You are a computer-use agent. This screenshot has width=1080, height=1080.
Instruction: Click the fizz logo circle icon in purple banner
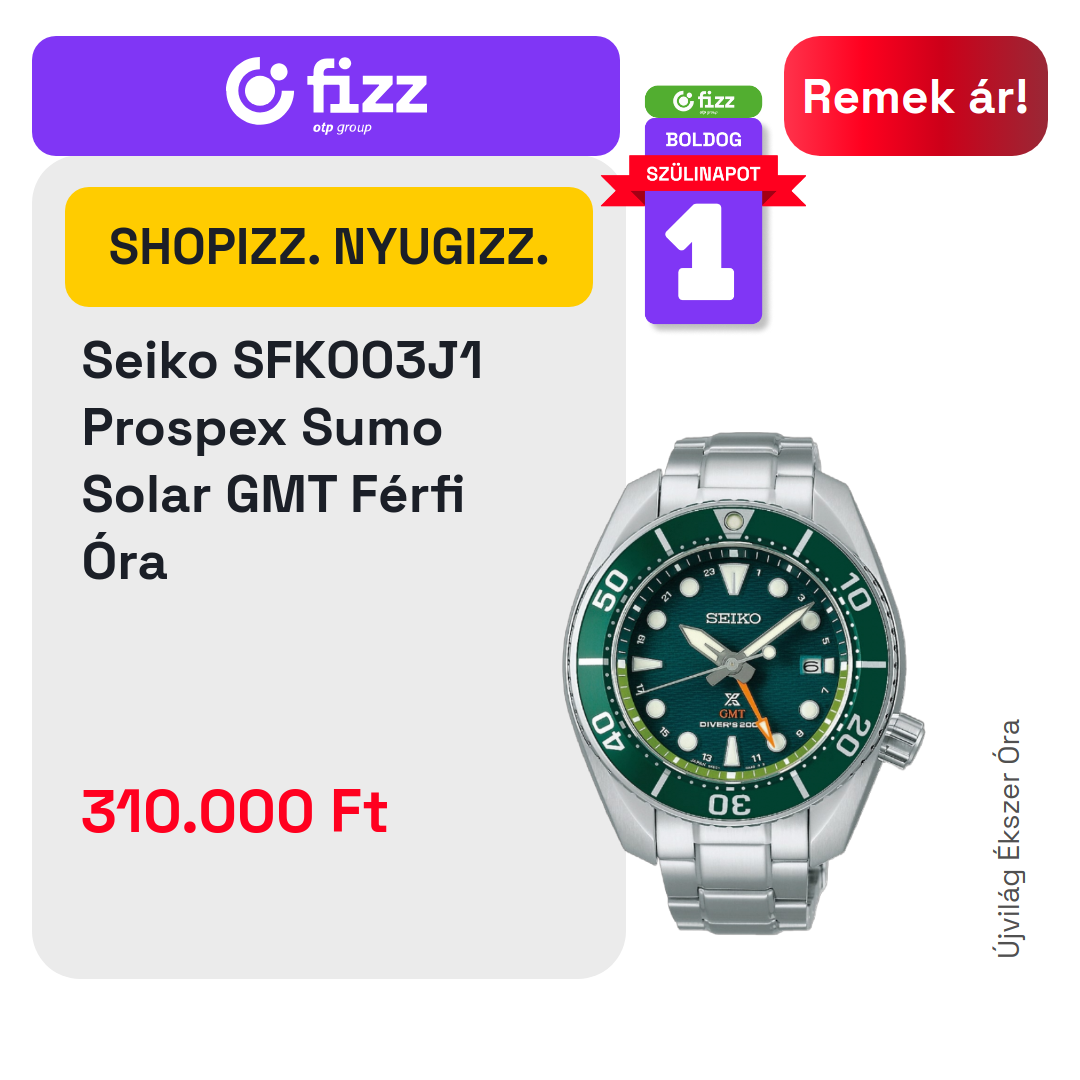(260, 91)
